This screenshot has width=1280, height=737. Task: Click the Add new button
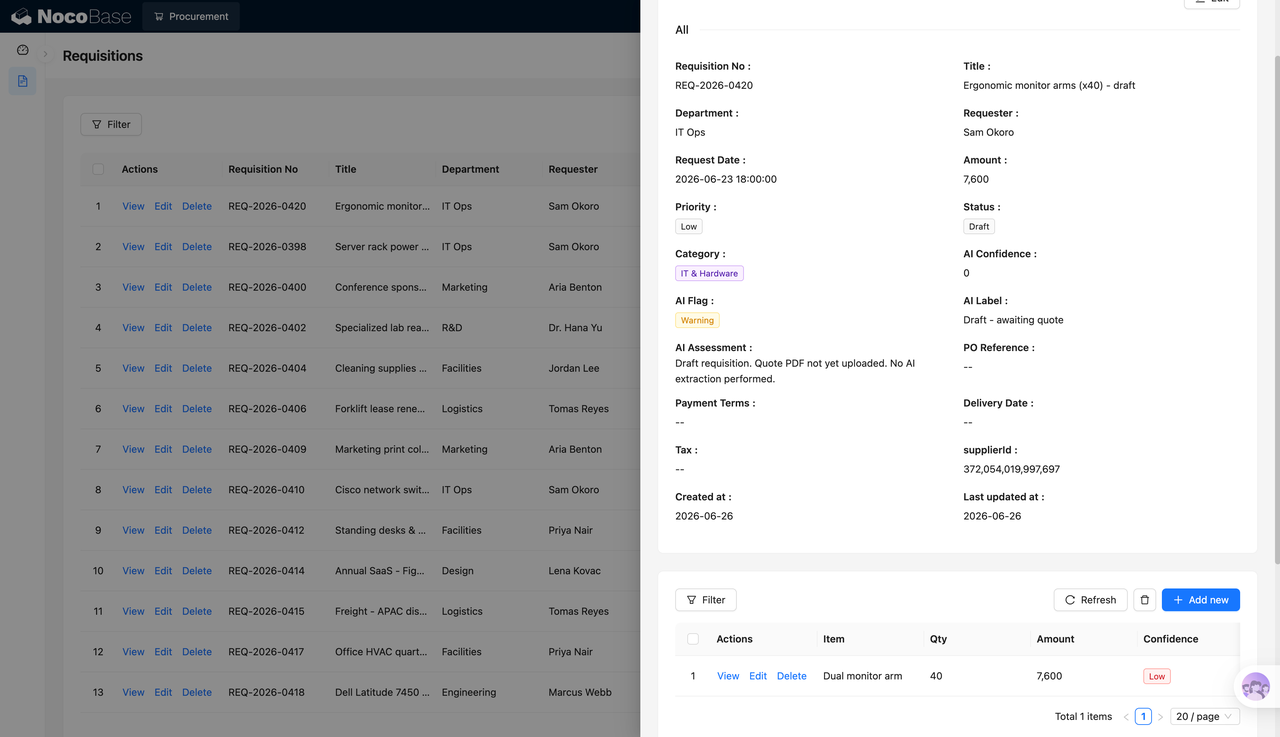[1201, 600]
